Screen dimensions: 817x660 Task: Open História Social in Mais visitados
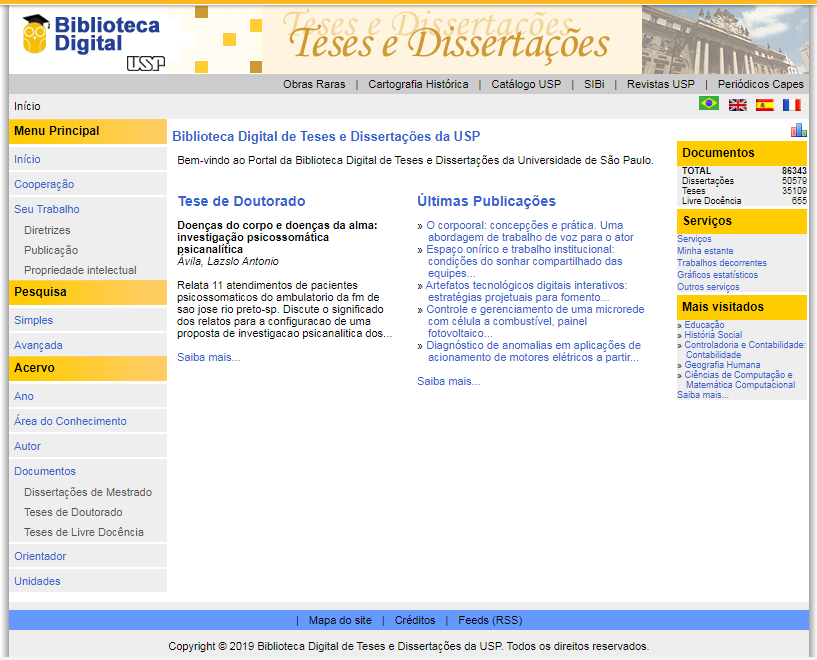coord(713,334)
